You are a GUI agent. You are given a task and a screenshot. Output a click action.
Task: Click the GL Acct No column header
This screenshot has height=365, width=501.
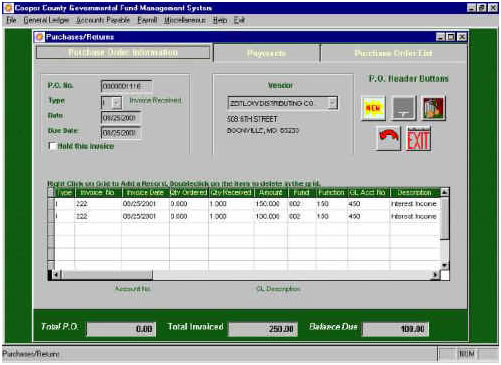[x=368, y=193]
